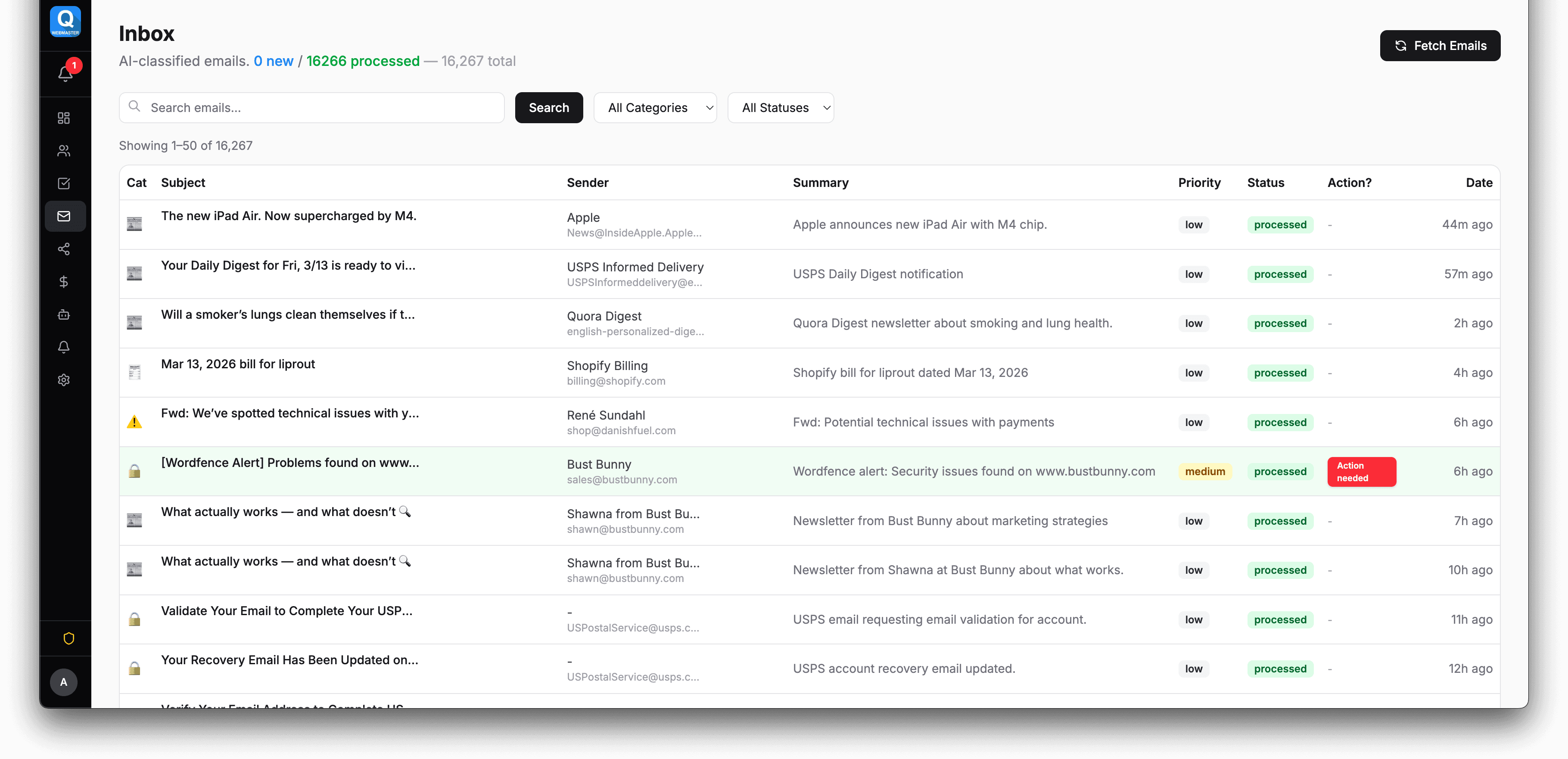Viewport: 1568px width, 759px height.
Task: Open the dashboard grid icon in sidebar
Action: 64,118
